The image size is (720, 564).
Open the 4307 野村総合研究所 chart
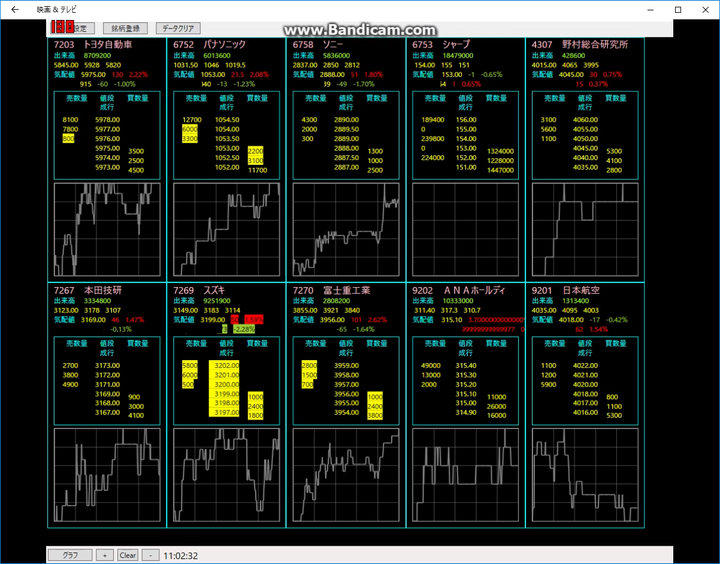click(585, 230)
